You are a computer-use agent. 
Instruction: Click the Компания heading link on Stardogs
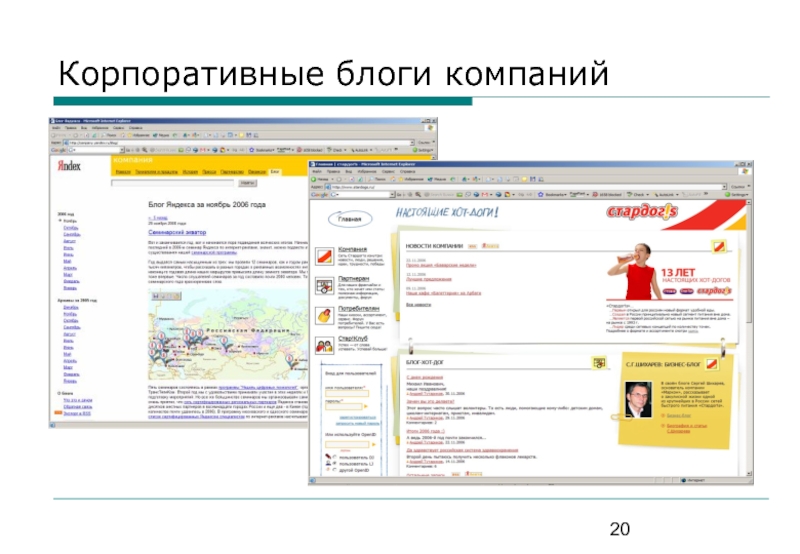pos(353,249)
